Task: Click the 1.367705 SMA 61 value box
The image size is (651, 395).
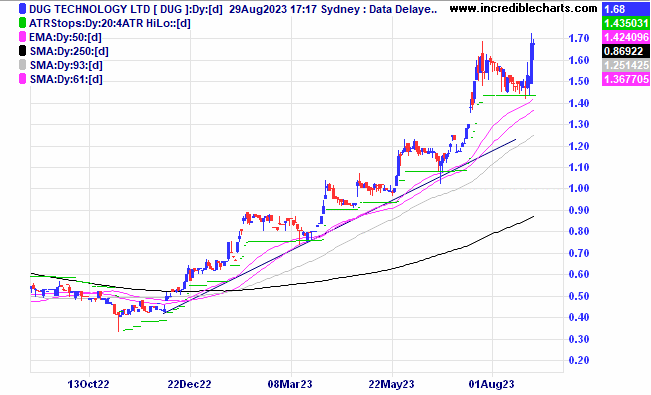Action: click(x=626, y=79)
